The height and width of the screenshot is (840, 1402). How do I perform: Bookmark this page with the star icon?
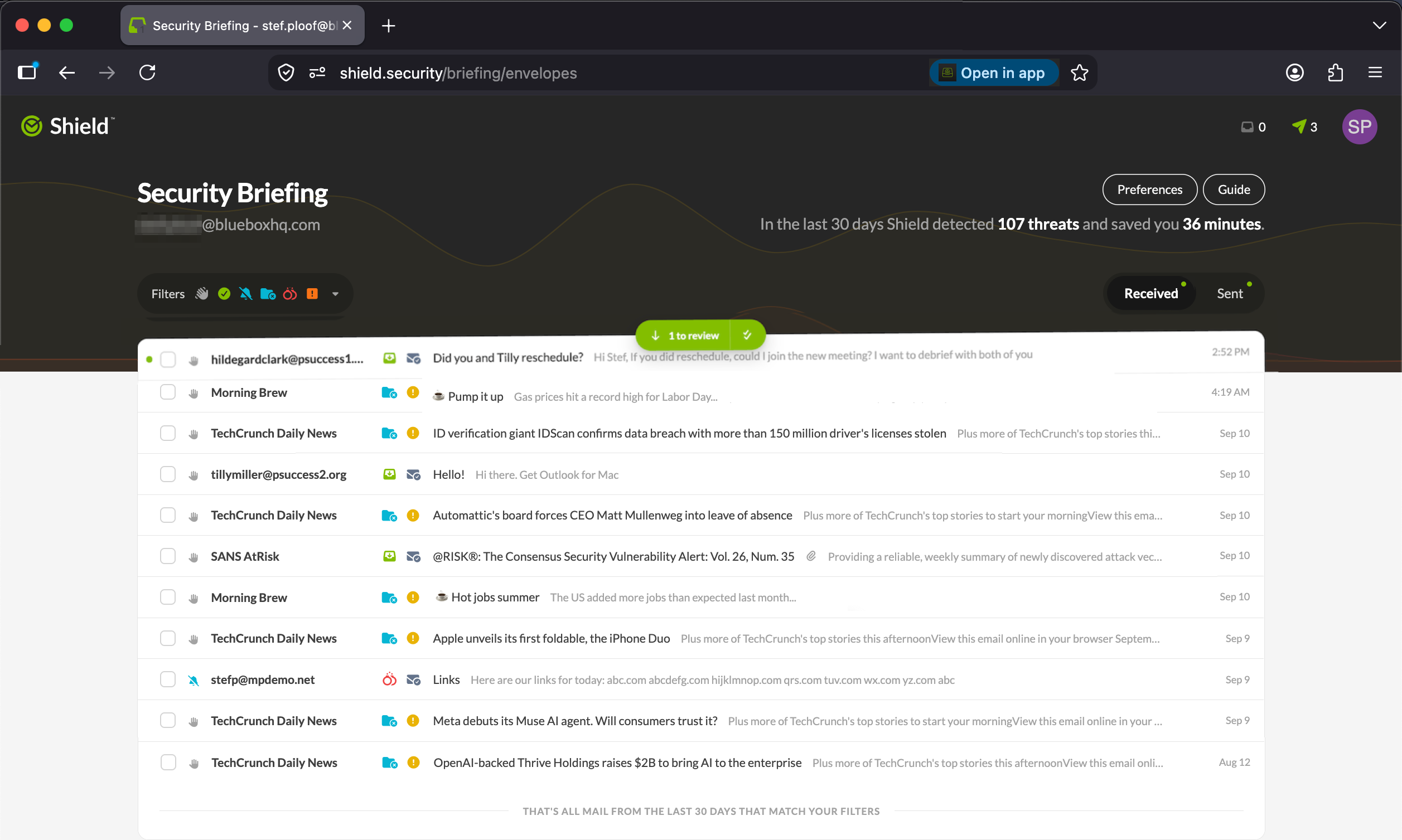pyautogui.click(x=1079, y=73)
